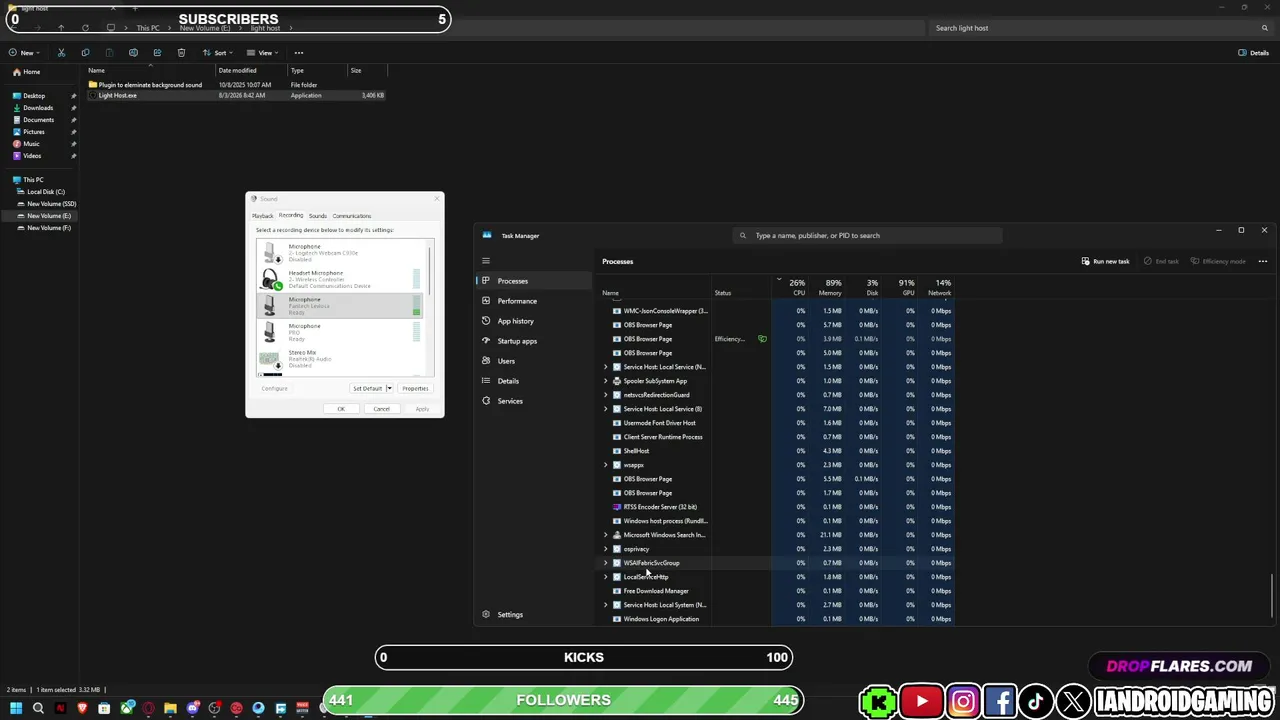Open the Sort dropdown in File Explorer
Image resolution: width=1280 pixels, height=720 pixels.
(220, 53)
